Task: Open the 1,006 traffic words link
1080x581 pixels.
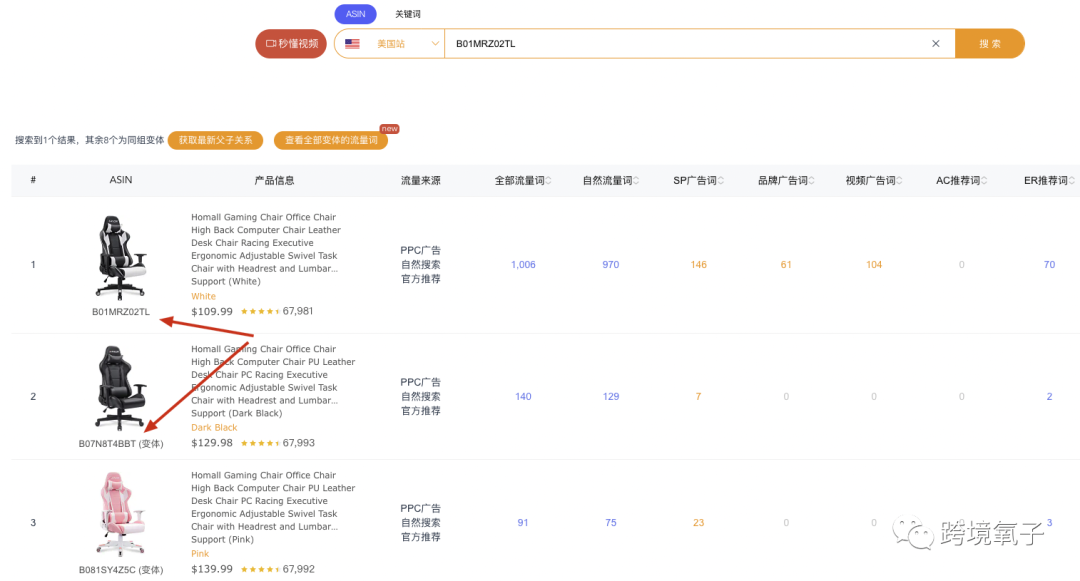Action: [523, 264]
